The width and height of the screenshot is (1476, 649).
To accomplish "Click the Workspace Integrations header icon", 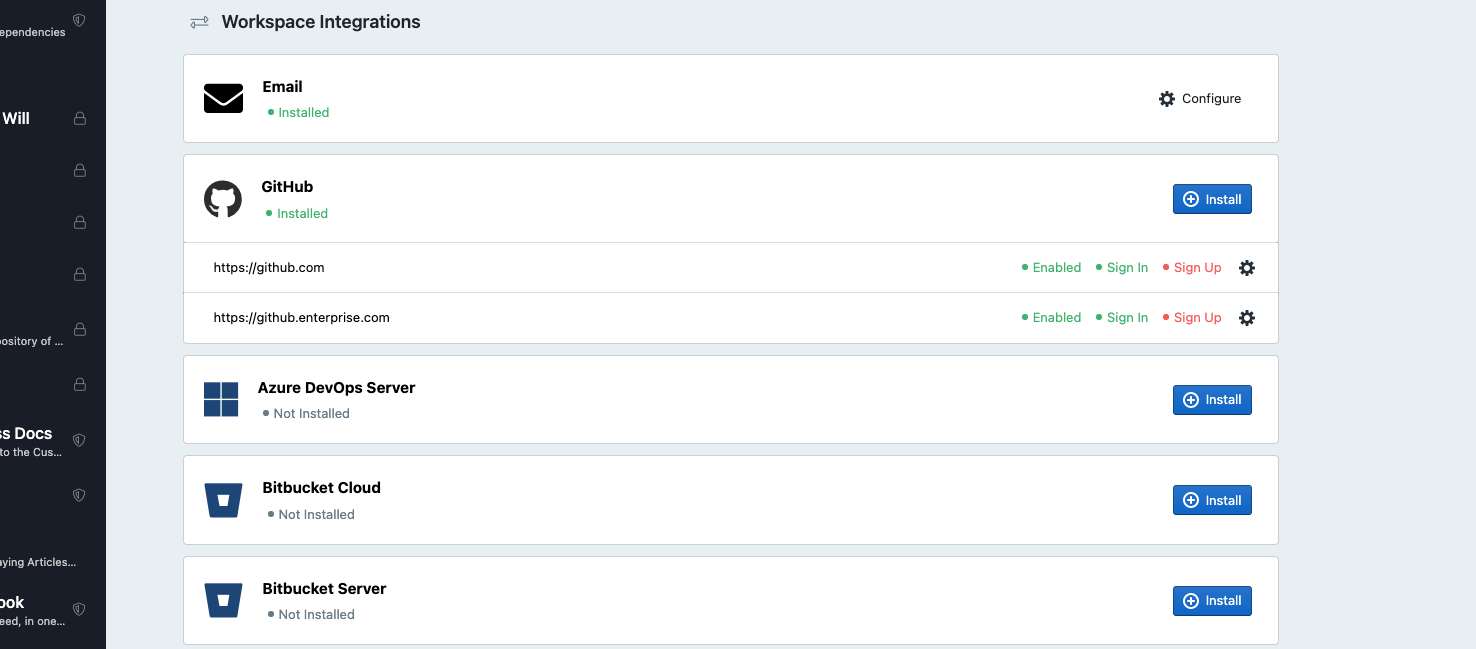I will [x=198, y=21].
